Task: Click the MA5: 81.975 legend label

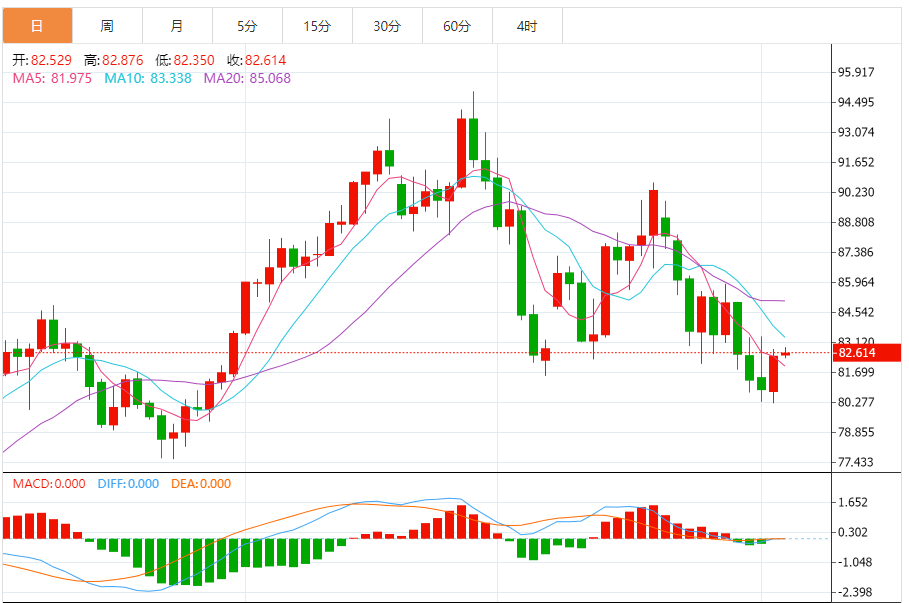Action: [x=52, y=78]
